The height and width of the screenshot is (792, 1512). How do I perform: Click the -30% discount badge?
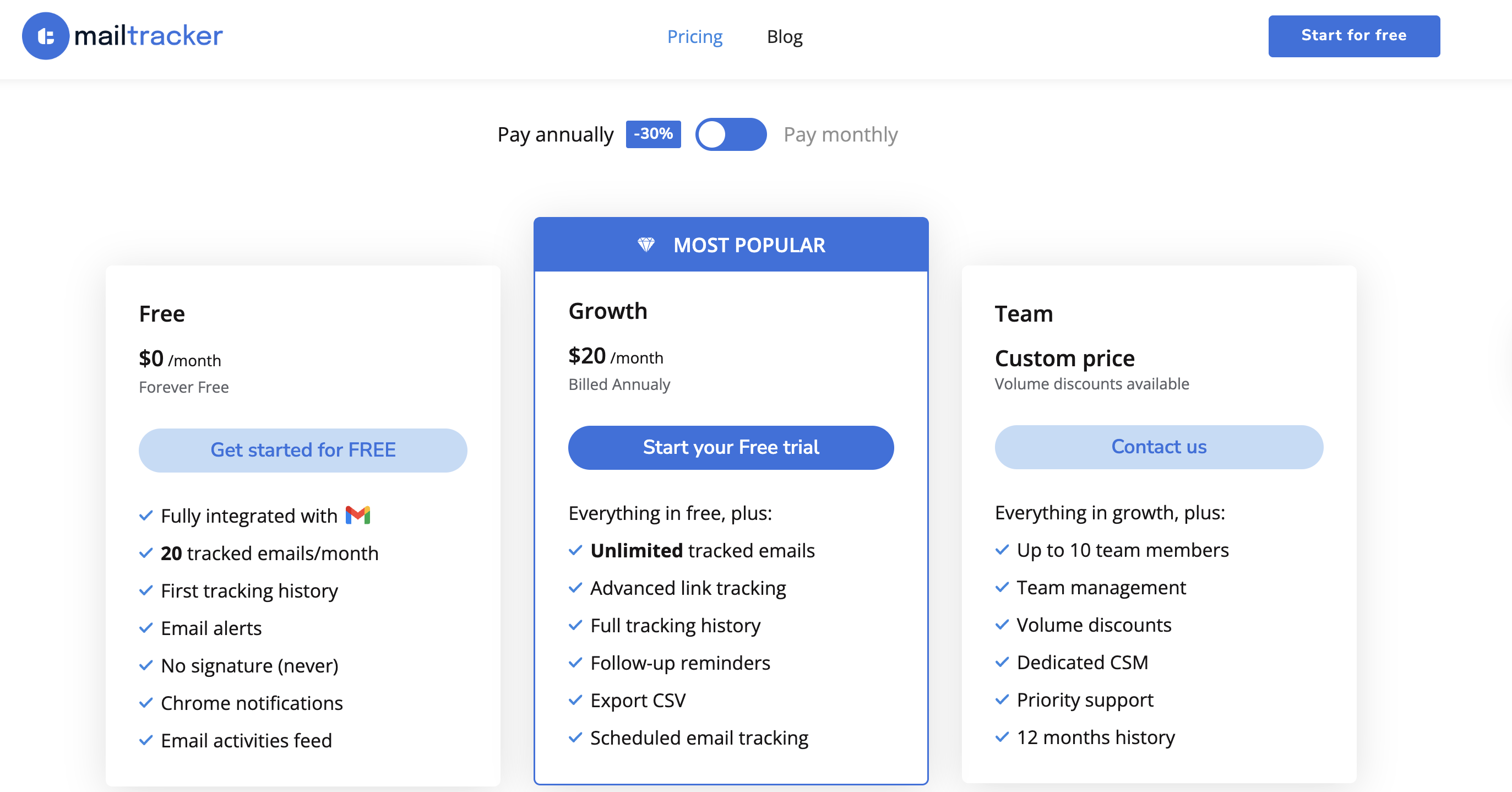coord(652,134)
